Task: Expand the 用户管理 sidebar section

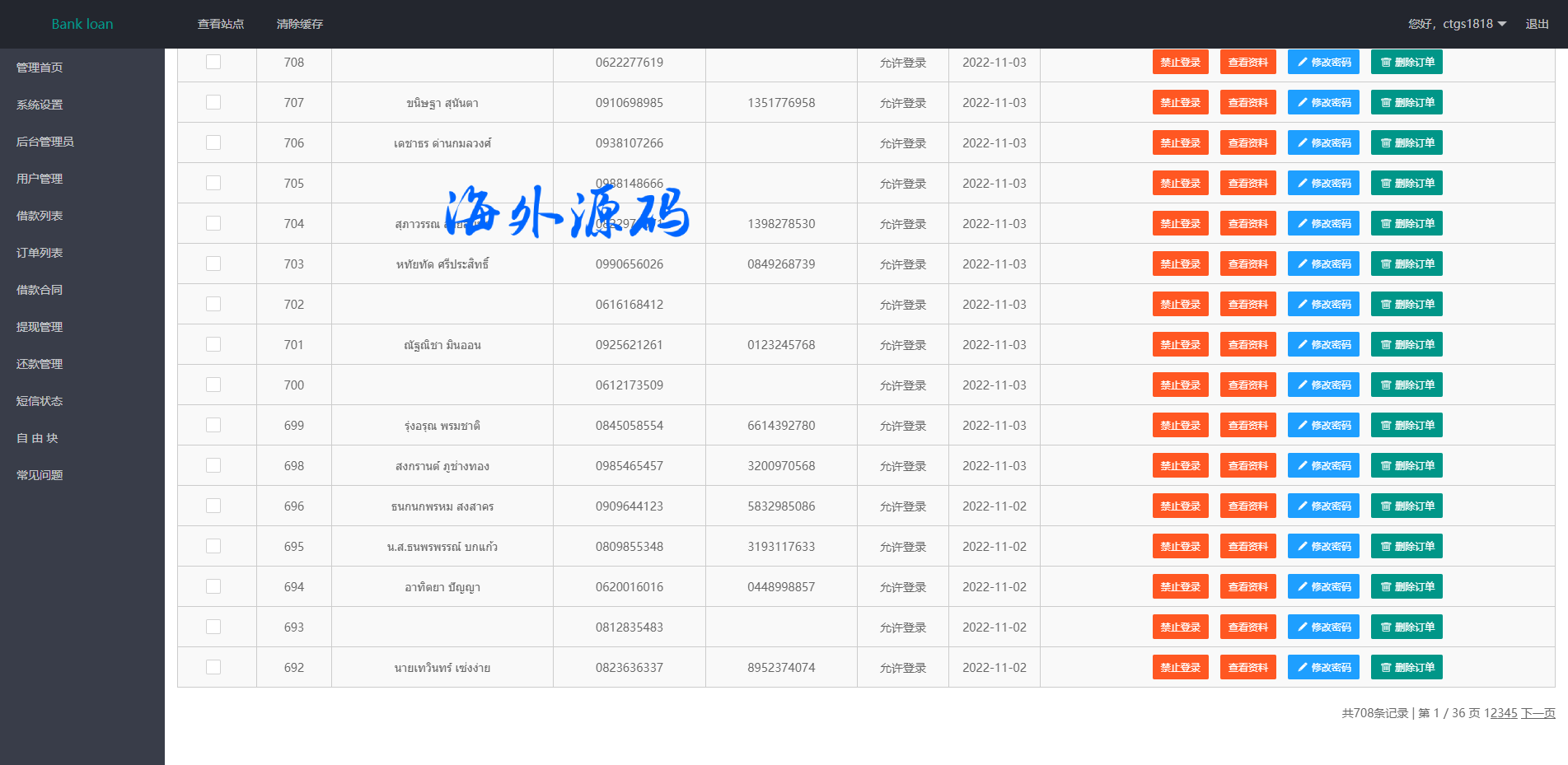Action: coord(40,179)
